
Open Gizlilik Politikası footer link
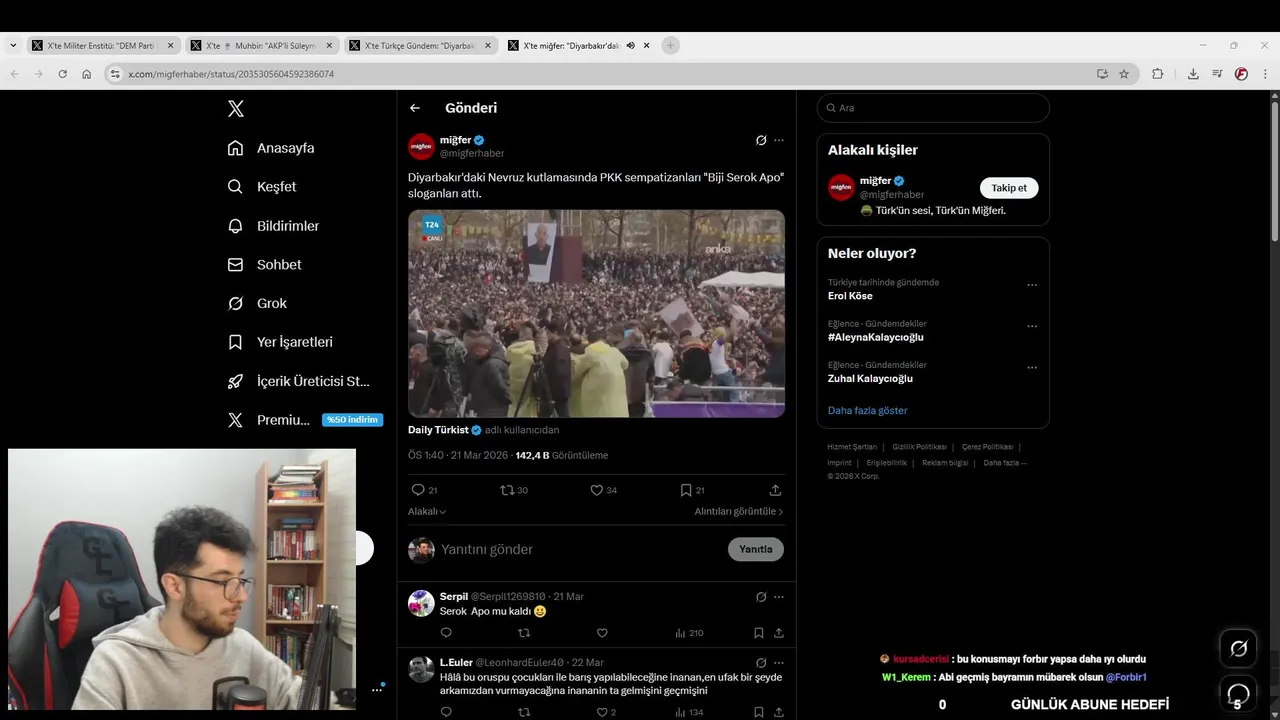click(919, 447)
